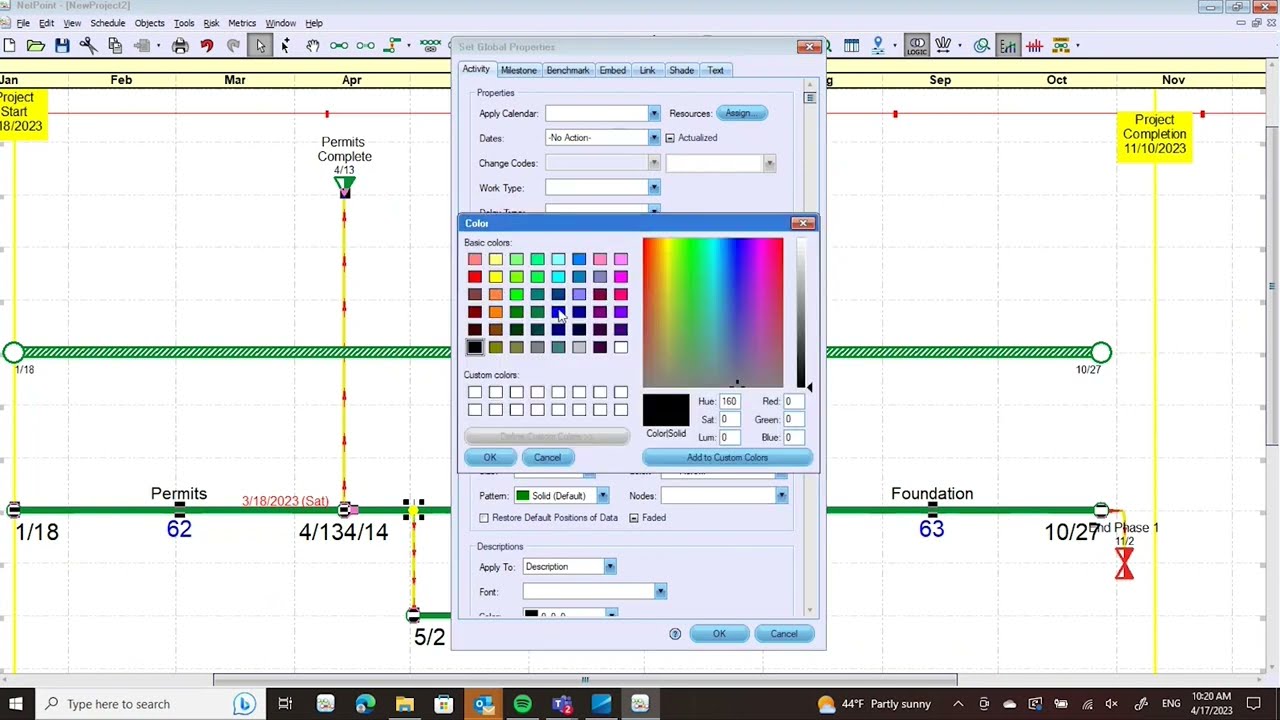The height and width of the screenshot is (720, 1280).
Task: Open Outlook from the taskbar
Action: click(x=483, y=704)
